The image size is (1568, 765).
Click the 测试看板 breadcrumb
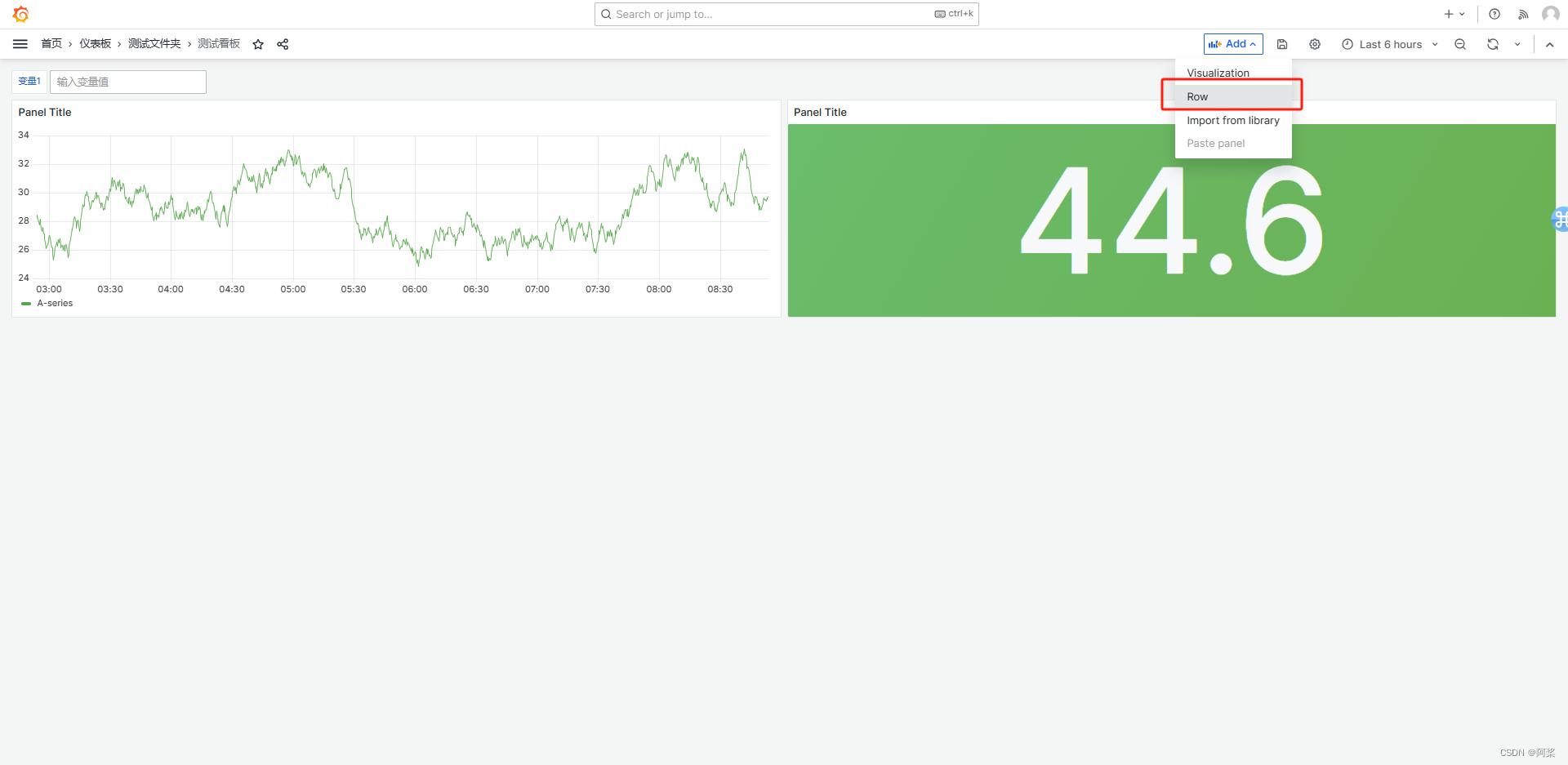click(219, 44)
